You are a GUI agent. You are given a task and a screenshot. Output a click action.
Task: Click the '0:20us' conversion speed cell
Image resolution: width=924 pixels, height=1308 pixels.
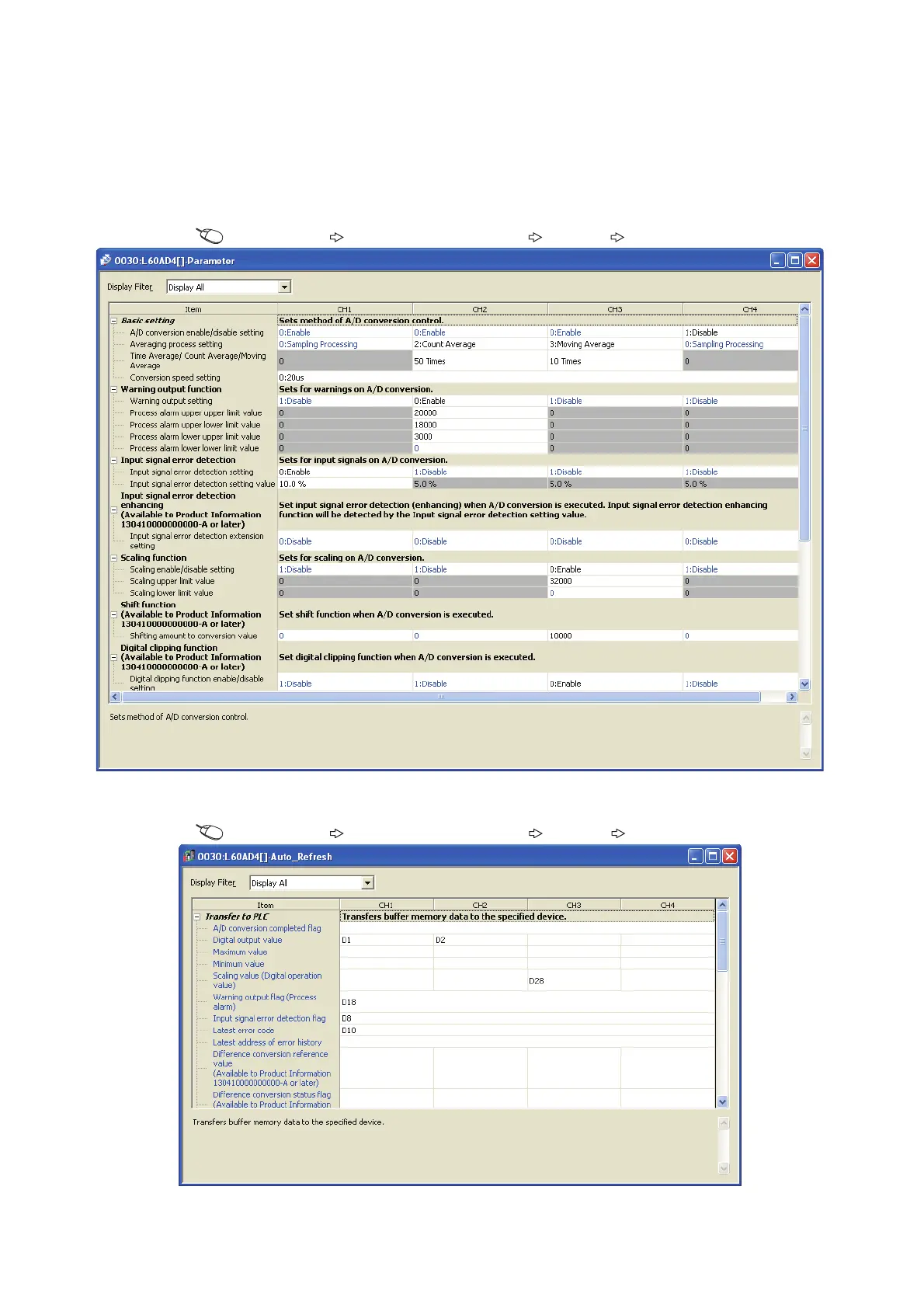coord(537,377)
